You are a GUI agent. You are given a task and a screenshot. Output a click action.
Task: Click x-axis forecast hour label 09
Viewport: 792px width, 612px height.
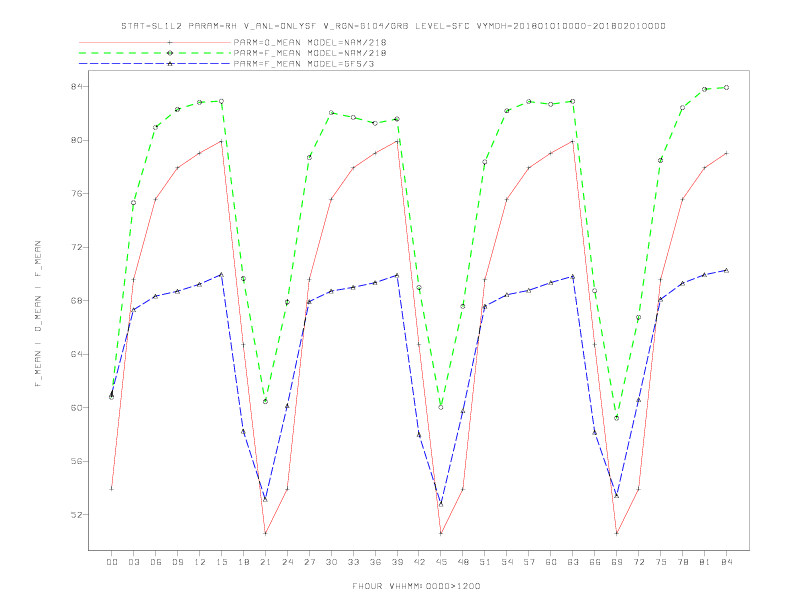point(177,562)
